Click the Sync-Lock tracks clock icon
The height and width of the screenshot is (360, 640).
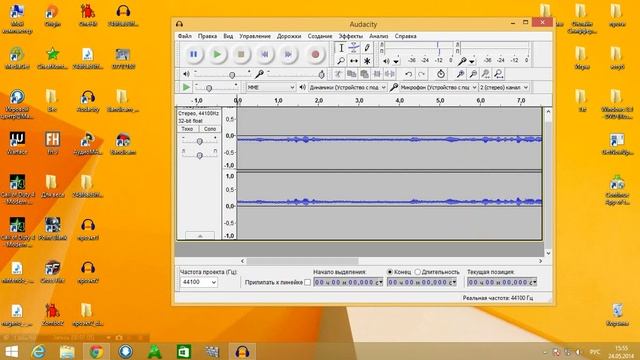(x=440, y=74)
